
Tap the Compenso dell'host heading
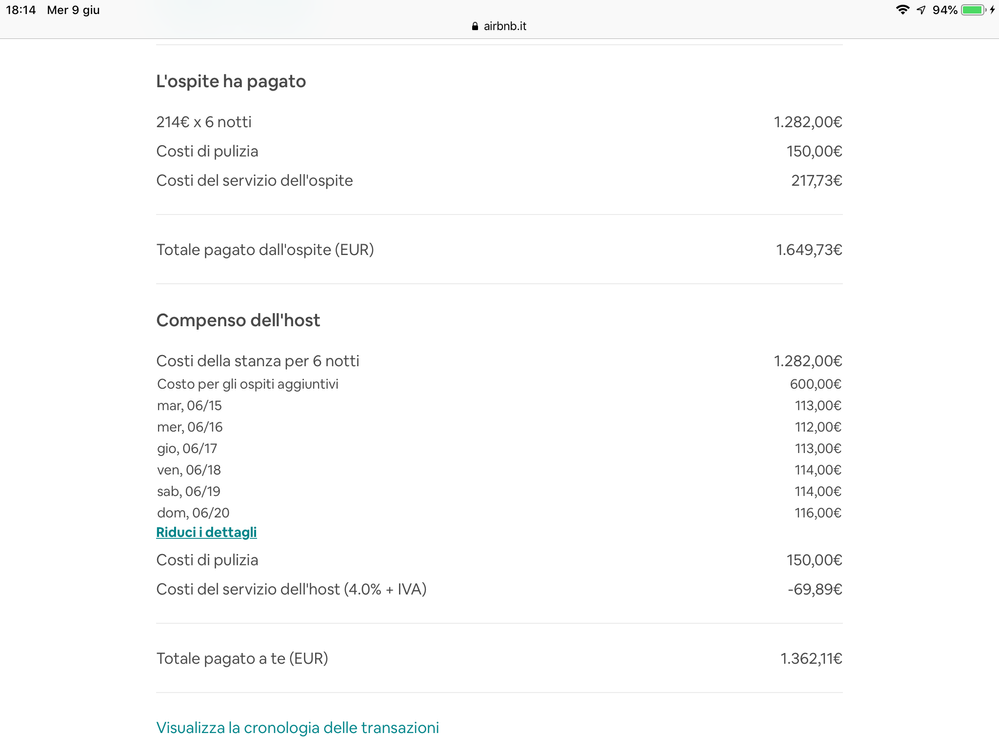238,321
